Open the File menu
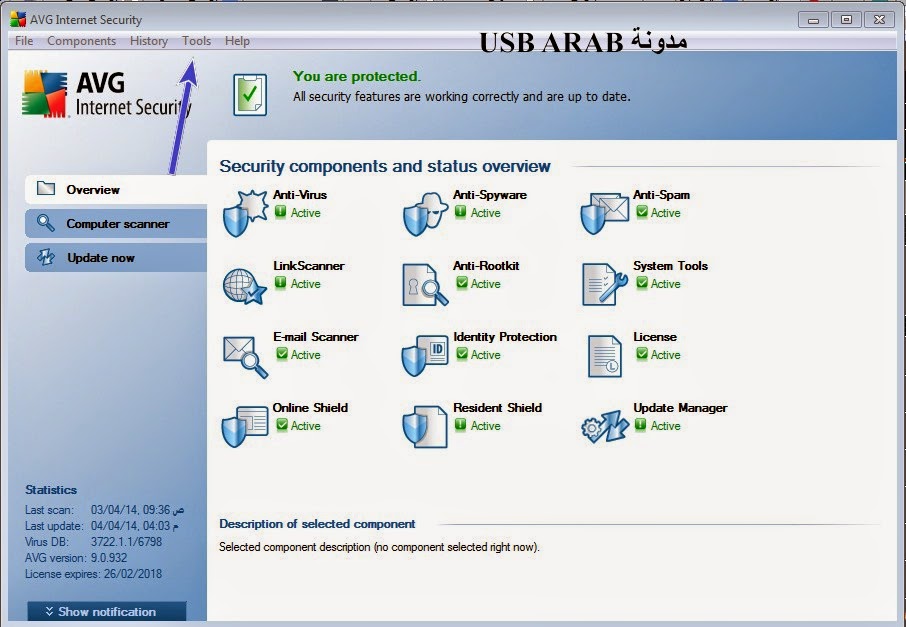 24,41
